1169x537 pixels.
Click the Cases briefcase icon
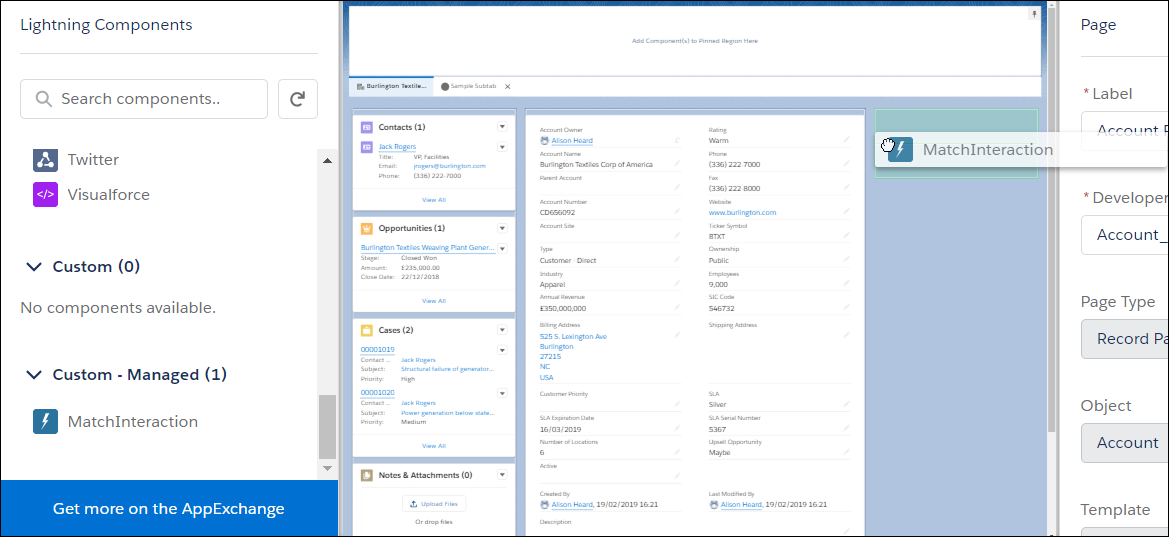[366, 330]
